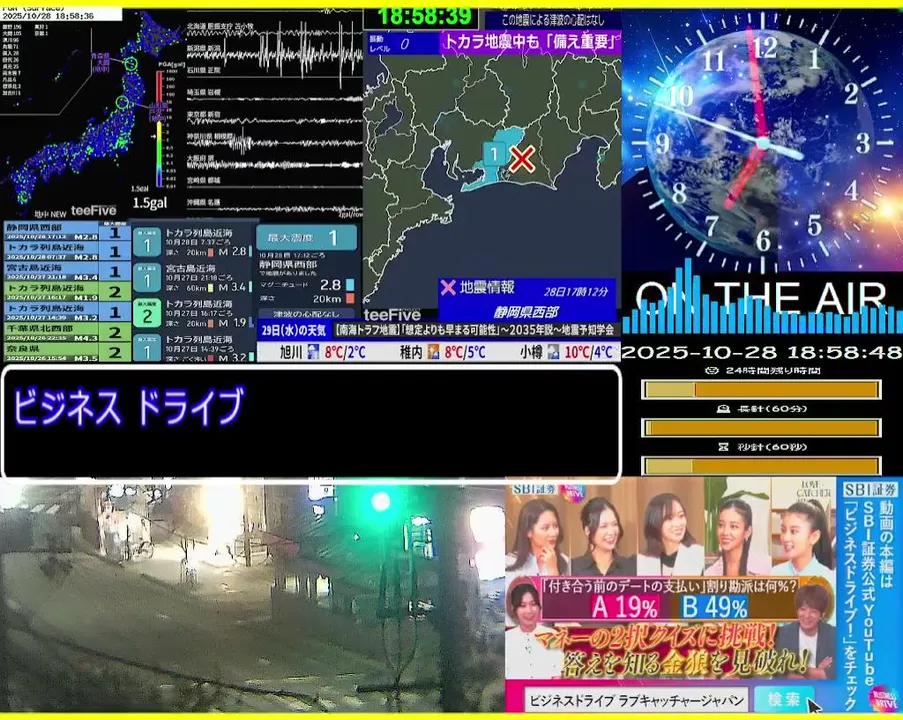The height and width of the screenshot is (720, 903).
Task: Click the 旭川 weather icon
Action: 313,352
